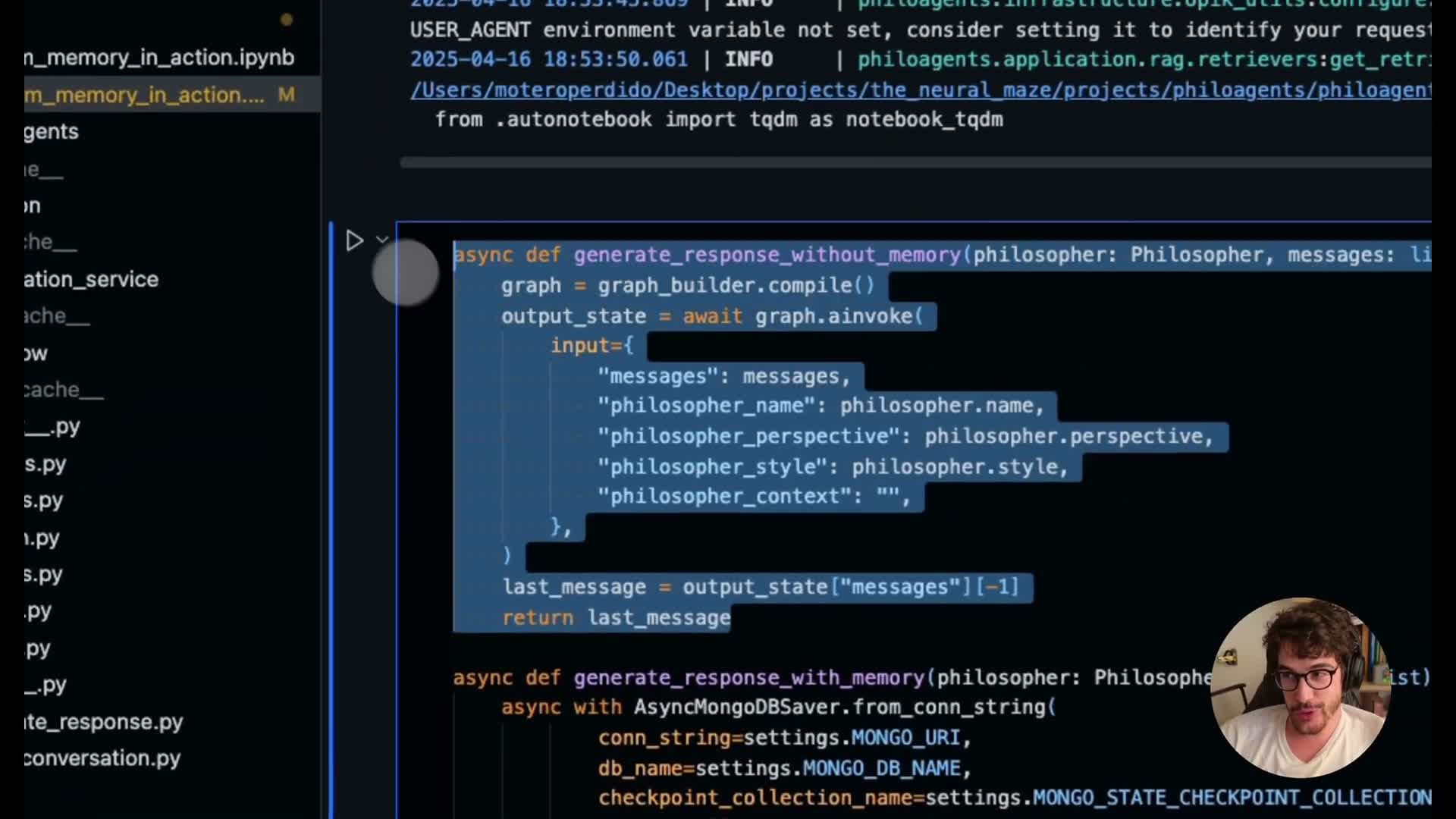Image resolution: width=1456 pixels, height=819 pixels.
Task: Select the highlighted m_memory_in_action file marked M
Action: [144, 95]
